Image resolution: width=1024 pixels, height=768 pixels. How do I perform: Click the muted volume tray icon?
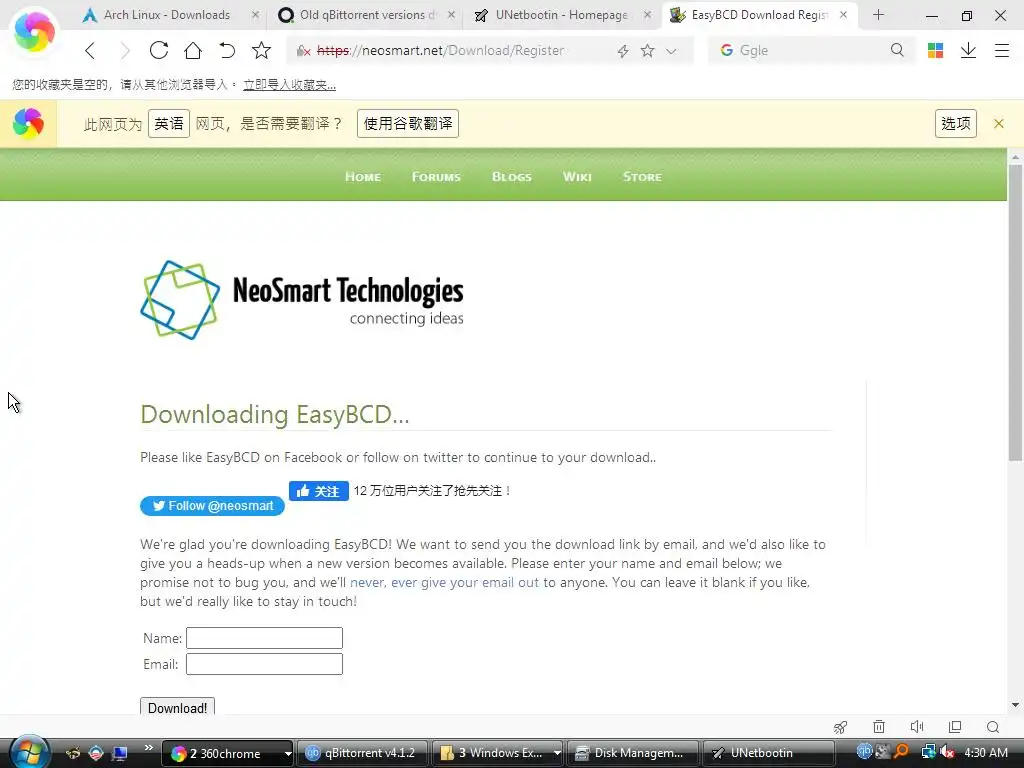click(947, 752)
